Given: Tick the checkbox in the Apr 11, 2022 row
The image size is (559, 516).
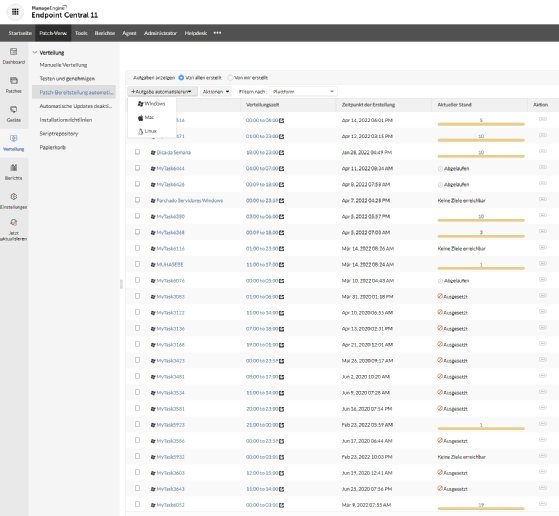Looking at the screenshot, I should click(137, 168).
